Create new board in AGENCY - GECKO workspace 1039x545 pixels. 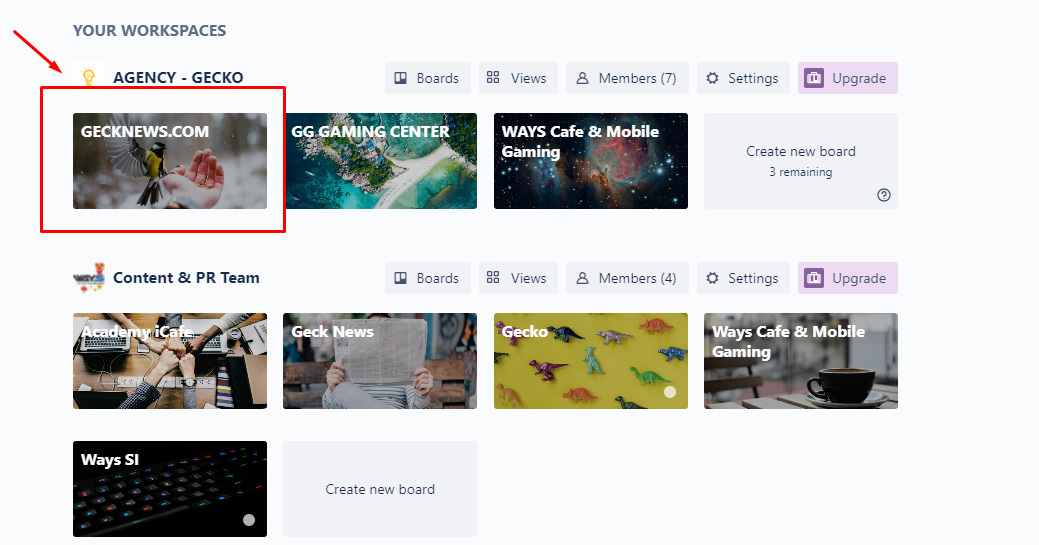800,161
